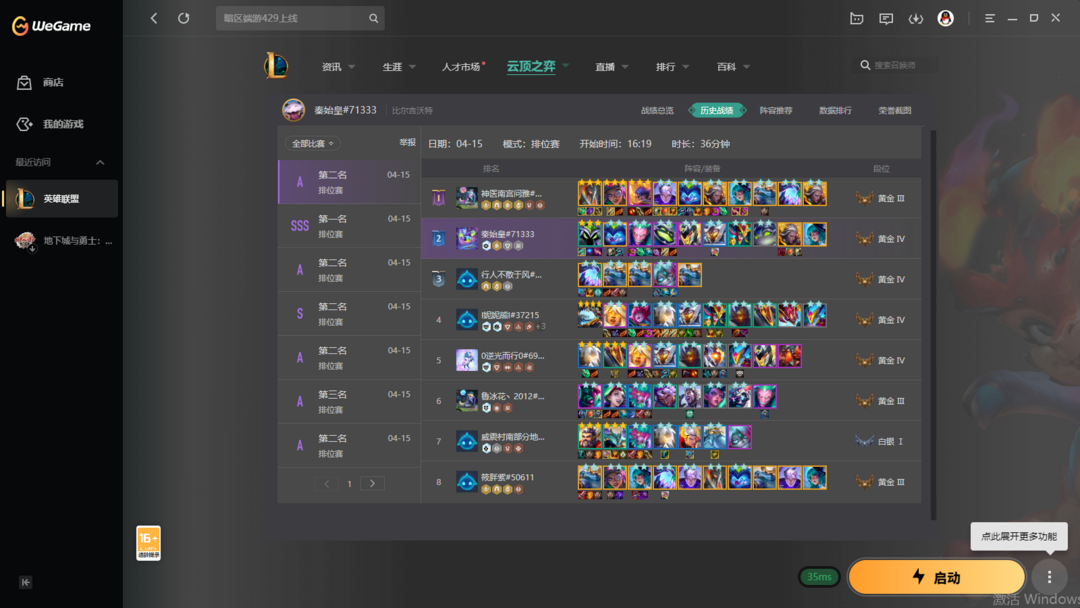The image size is (1080, 608).
Task: Click the 秦始皇#71333 profile avatar
Action: click(293, 110)
